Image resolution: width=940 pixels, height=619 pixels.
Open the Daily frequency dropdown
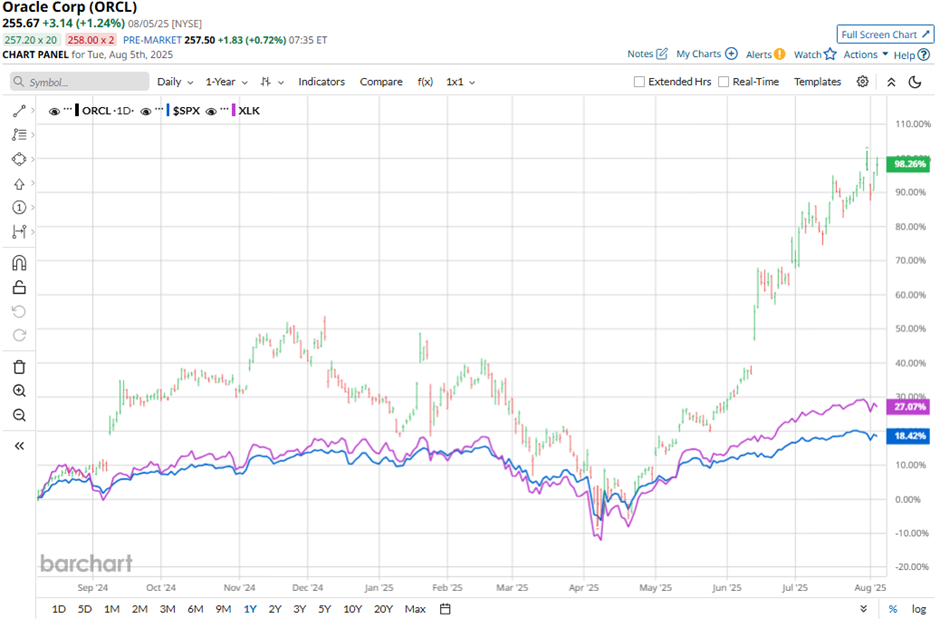[175, 82]
